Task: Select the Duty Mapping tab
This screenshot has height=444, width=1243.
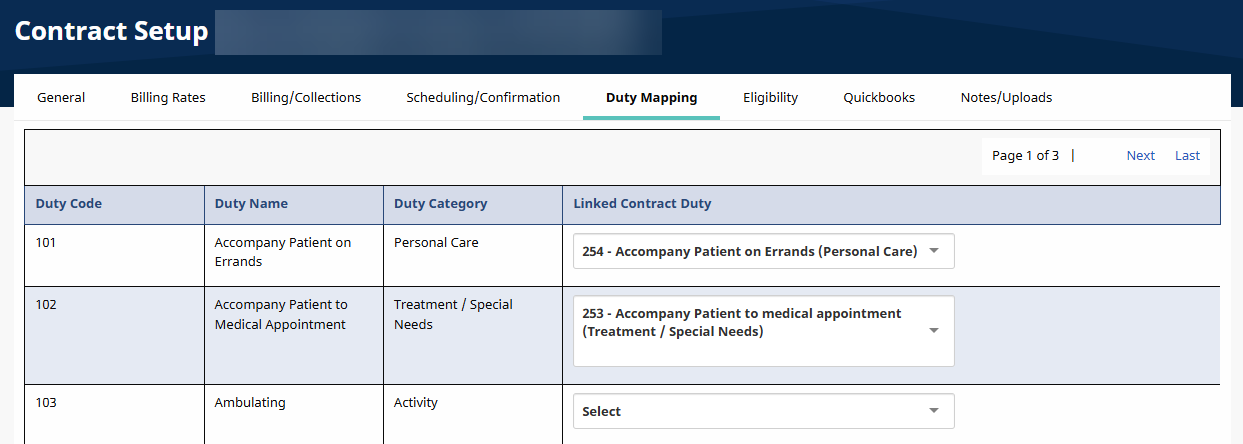Action: point(651,98)
